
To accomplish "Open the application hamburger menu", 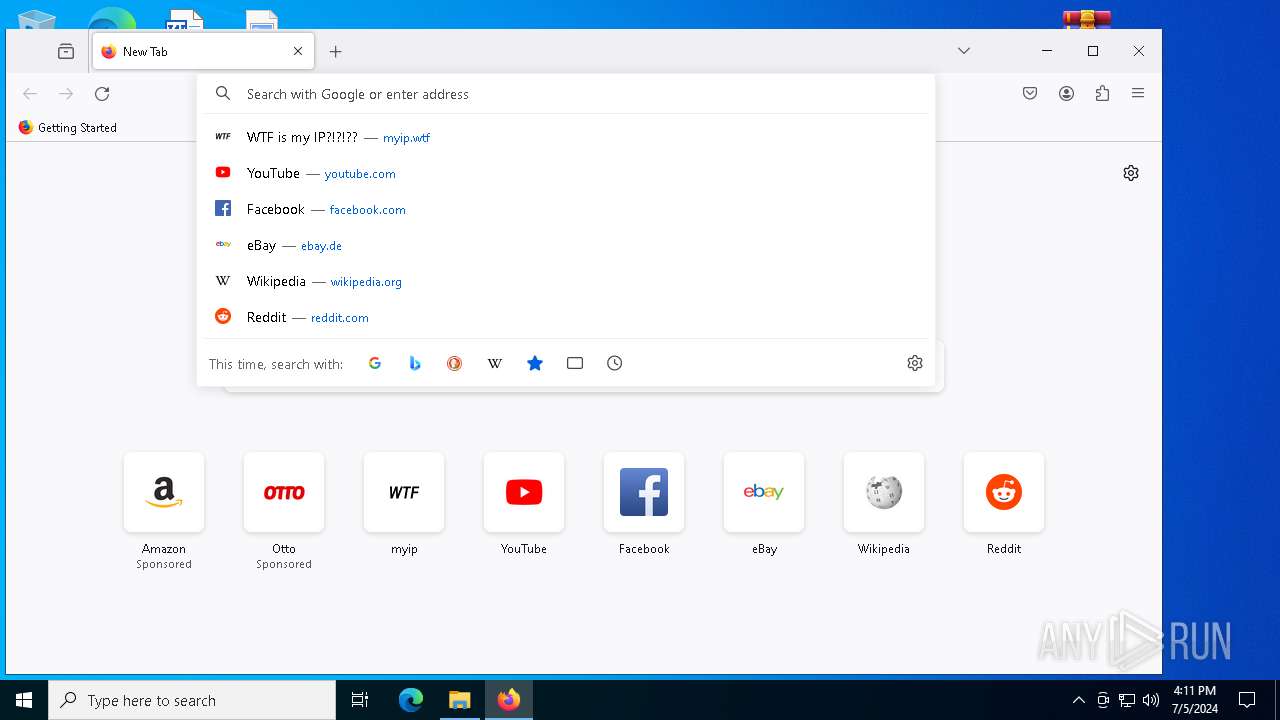I will [1138, 93].
